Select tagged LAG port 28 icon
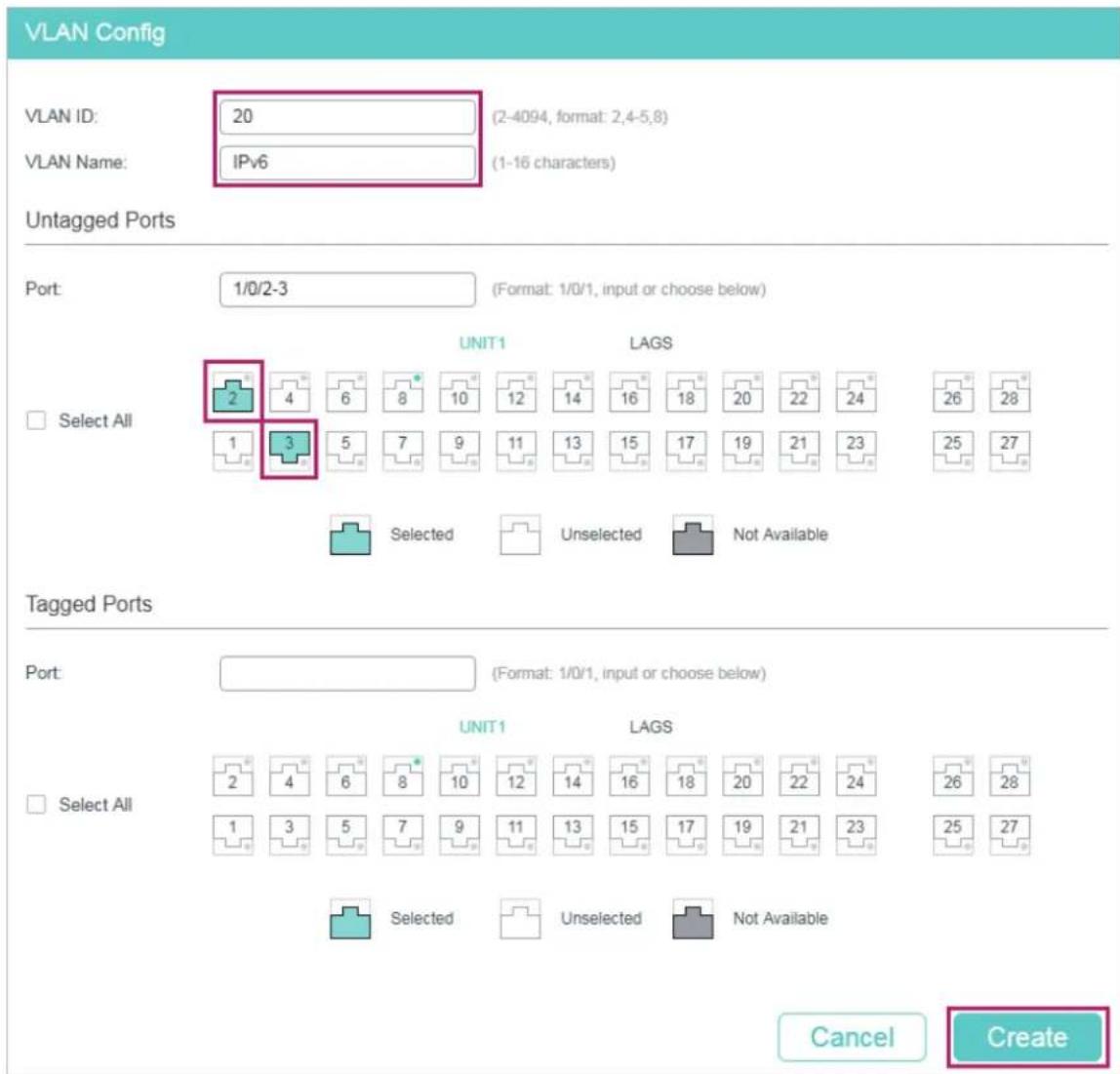1120x1074 pixels. 1010,776
